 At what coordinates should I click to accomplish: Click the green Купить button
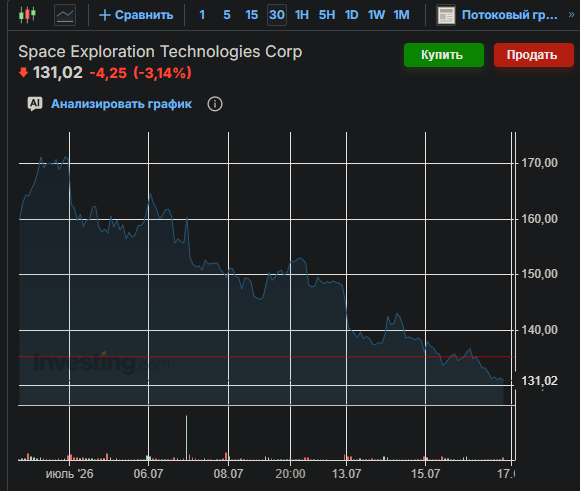444,55
